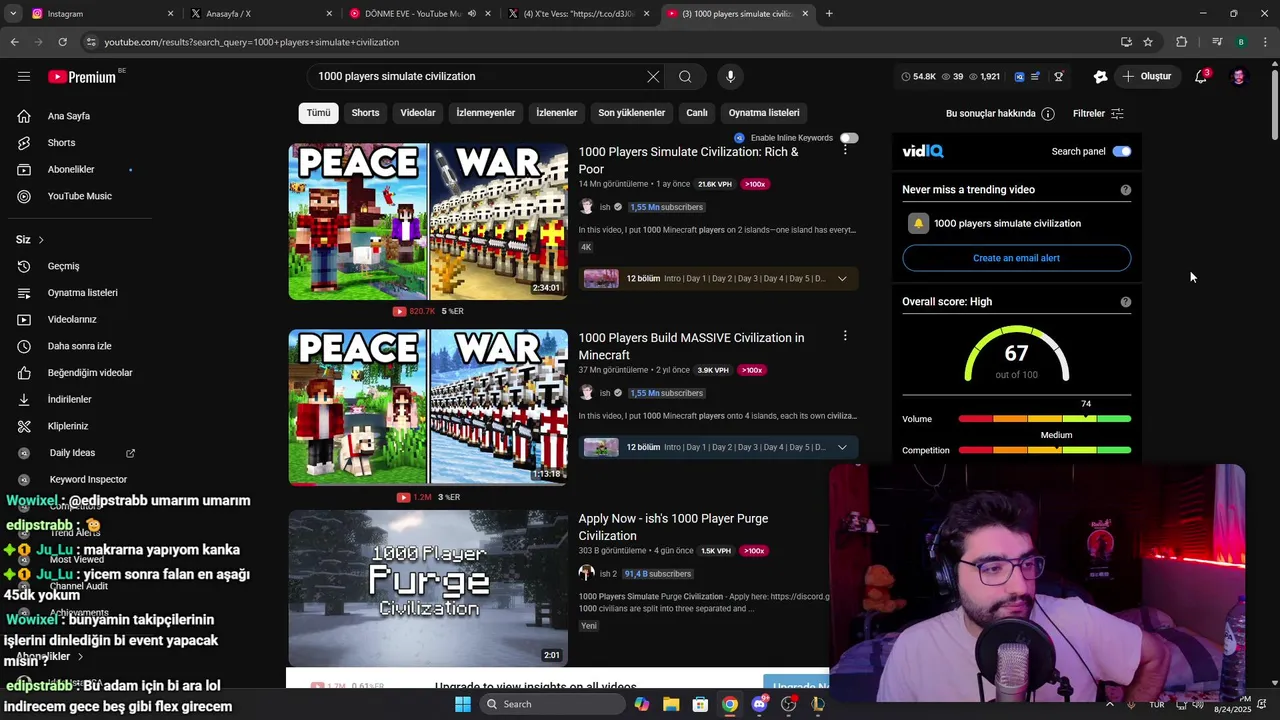Click the Oluştur create button
The height and width of the screenshot is (720, 1280).
[1146, 77]
